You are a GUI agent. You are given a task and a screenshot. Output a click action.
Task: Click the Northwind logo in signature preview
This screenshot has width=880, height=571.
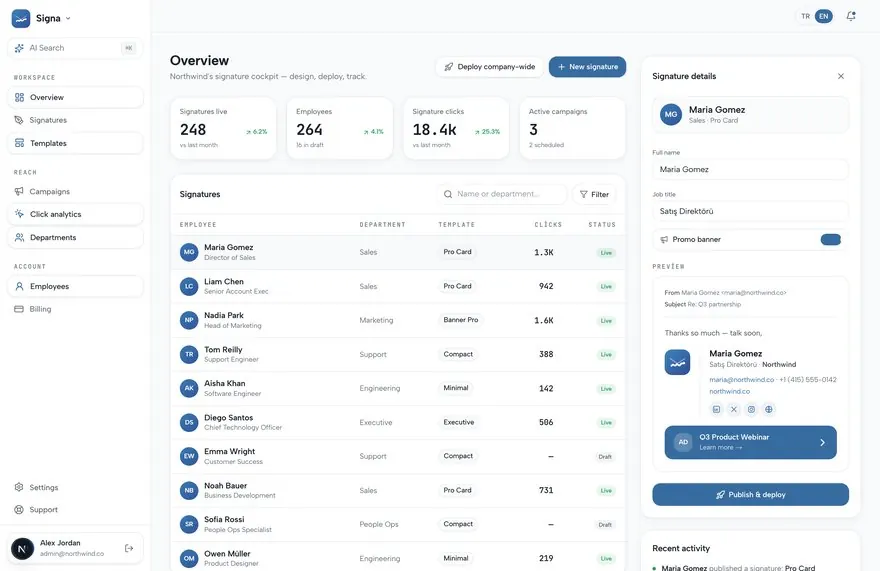[x=677, y=363]
